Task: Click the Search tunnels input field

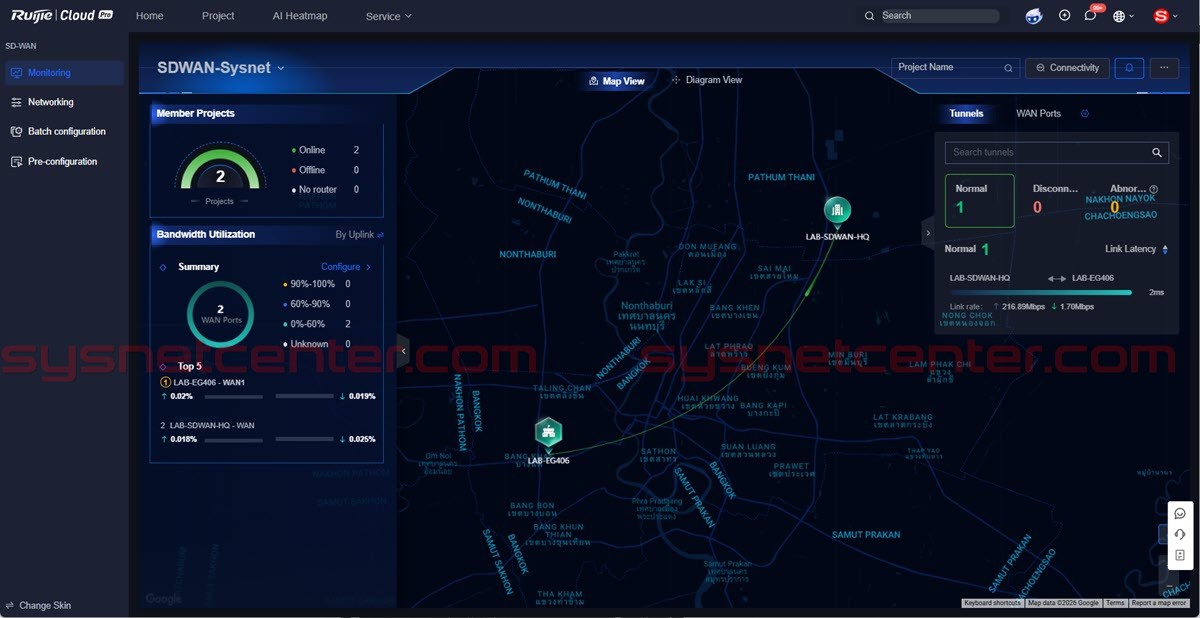Action: click(1045, 153)
